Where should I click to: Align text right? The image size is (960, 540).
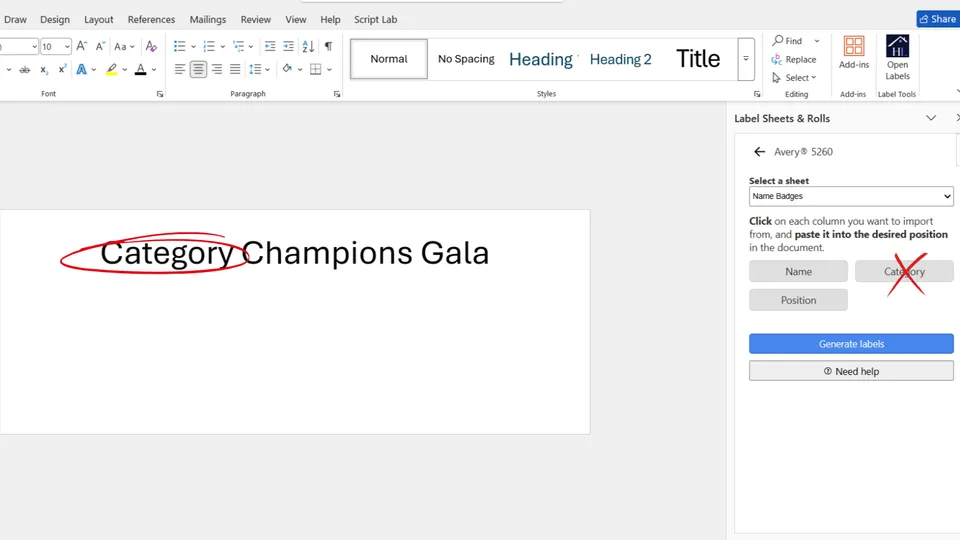point(217,69)
